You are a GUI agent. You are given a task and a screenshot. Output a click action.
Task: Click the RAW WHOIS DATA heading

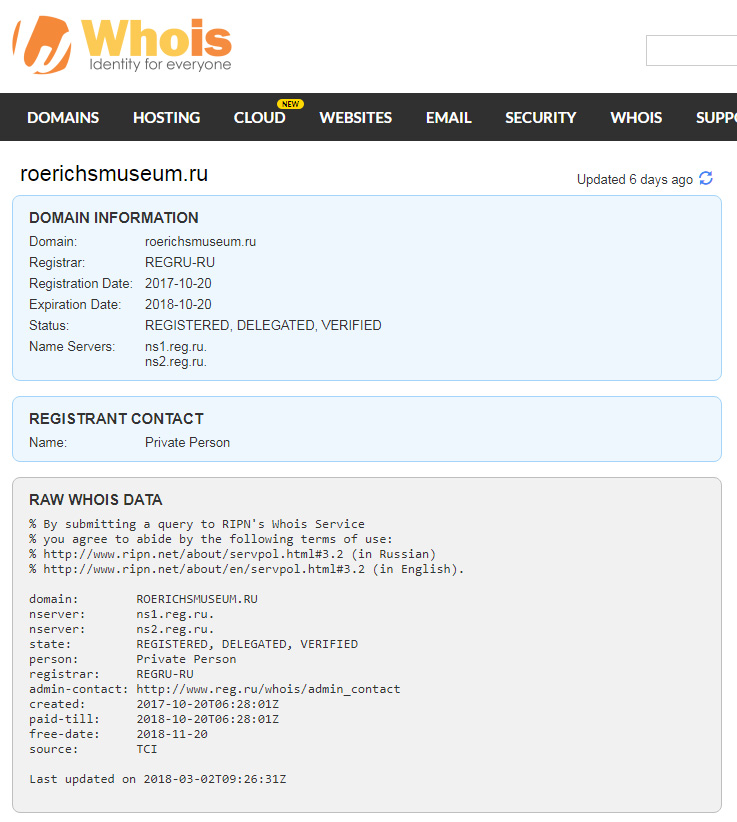[95, 500]
